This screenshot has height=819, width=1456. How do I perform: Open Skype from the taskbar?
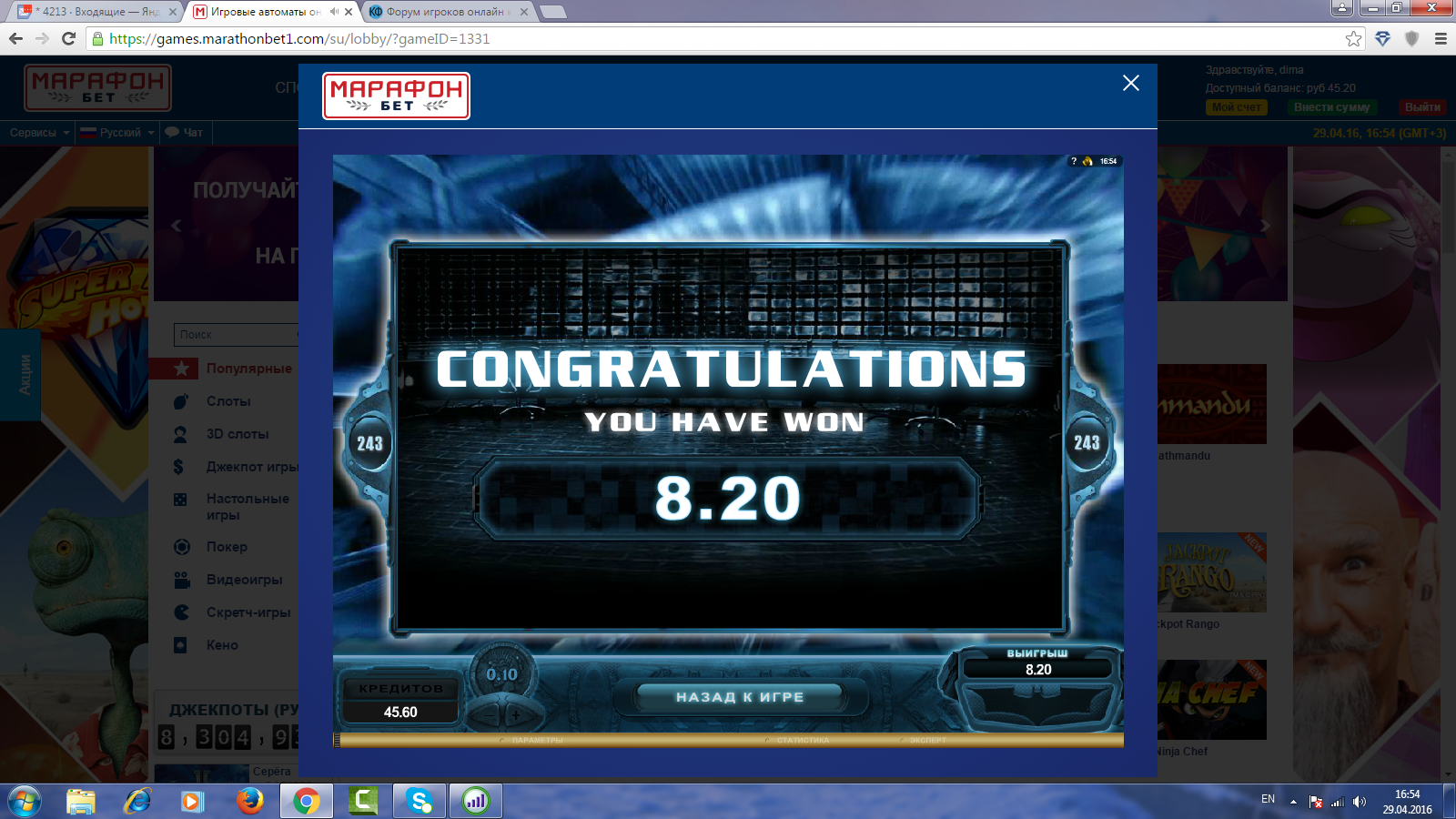pos(420,801)
